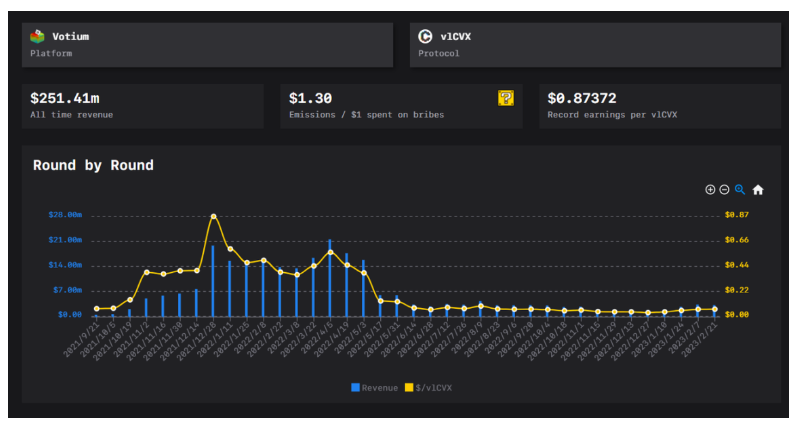This screenshot has width=796, height=422.
Task: Click the Votium platform logo icon
Action: tap(37, 37)
